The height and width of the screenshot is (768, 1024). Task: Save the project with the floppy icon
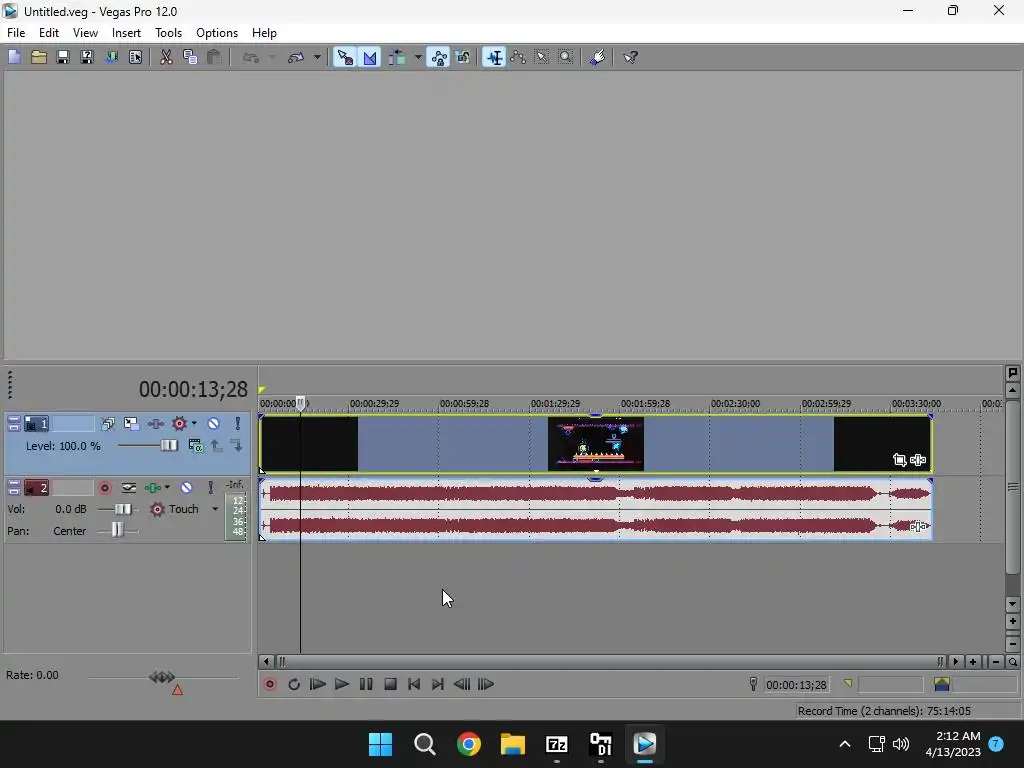(x=63, y=57)
